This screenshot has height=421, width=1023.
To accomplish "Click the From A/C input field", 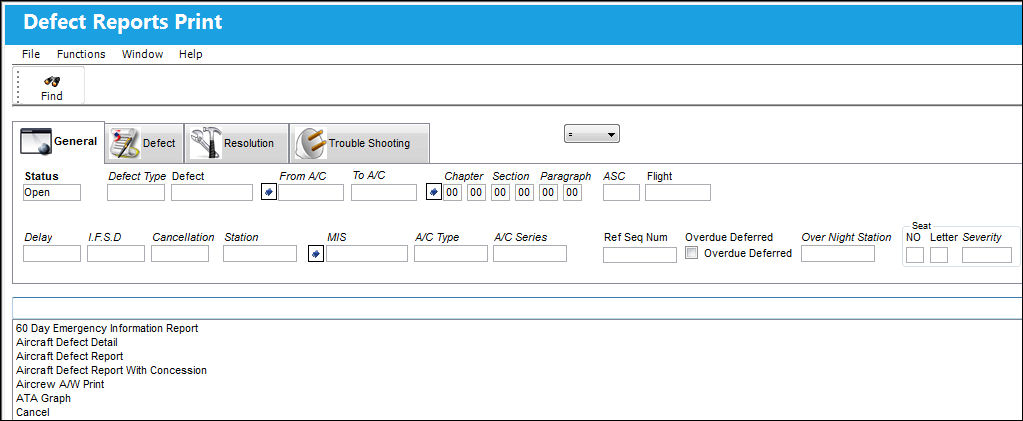I will click(311, 193).
